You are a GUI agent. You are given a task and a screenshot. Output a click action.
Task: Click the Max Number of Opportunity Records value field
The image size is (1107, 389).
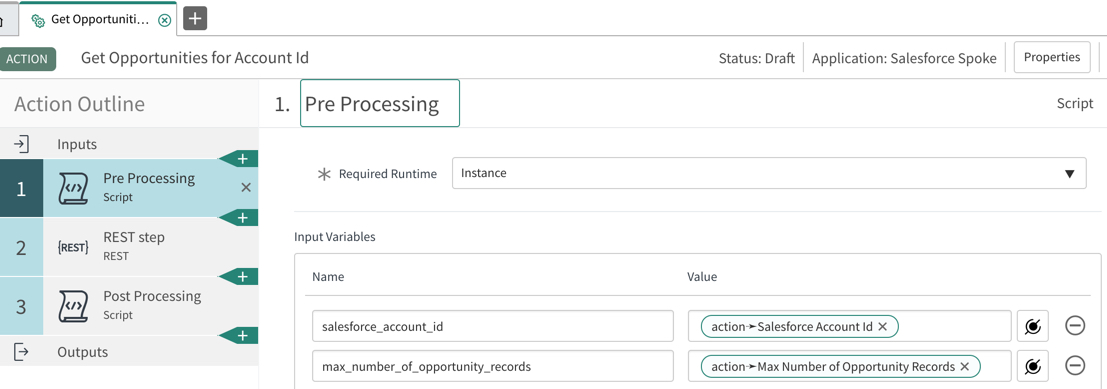849,366
